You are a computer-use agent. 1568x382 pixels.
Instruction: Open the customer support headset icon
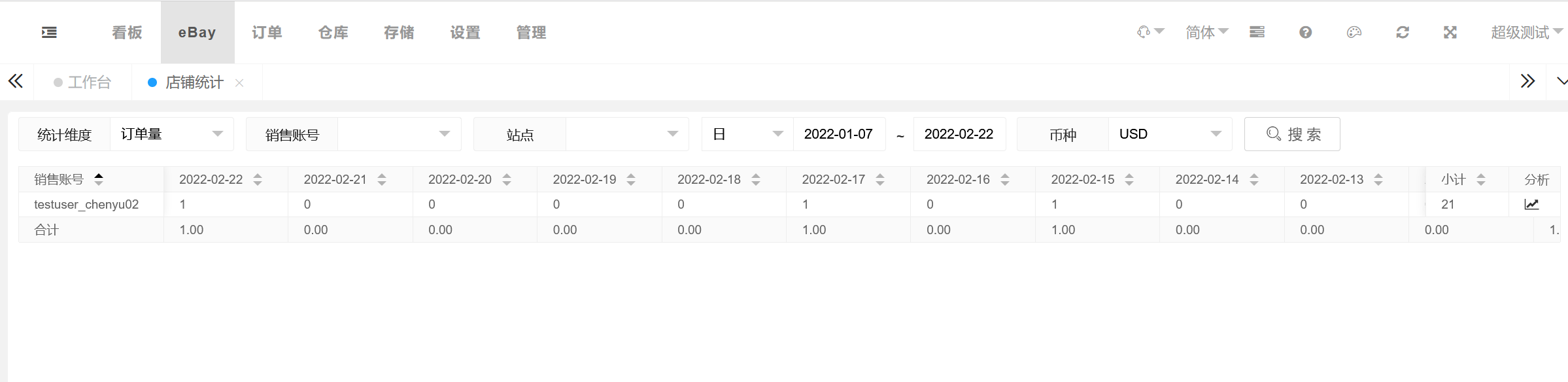pyautogui.click(x=1144, y=32)
